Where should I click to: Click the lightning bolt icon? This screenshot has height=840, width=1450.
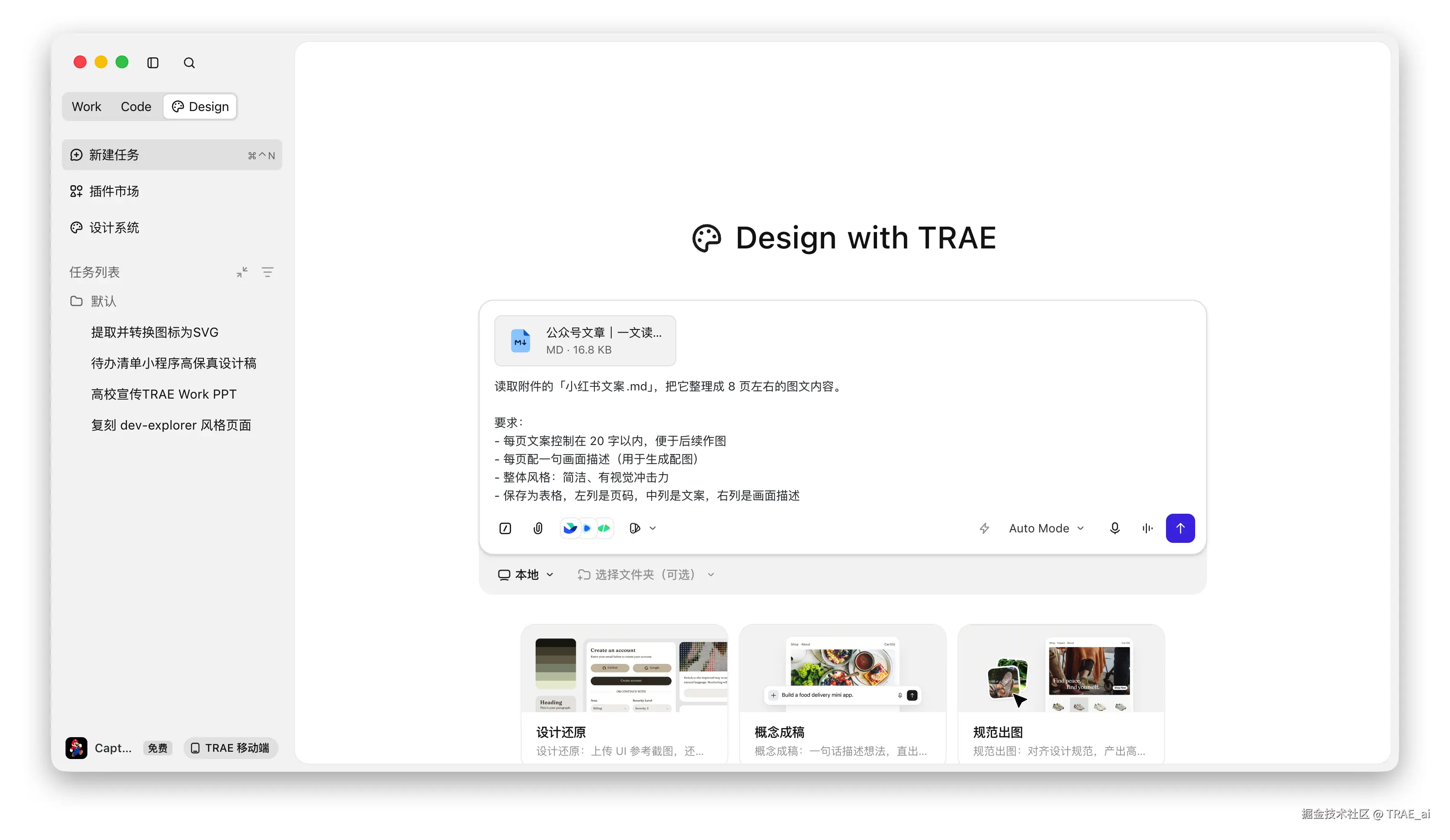(984, 528)
